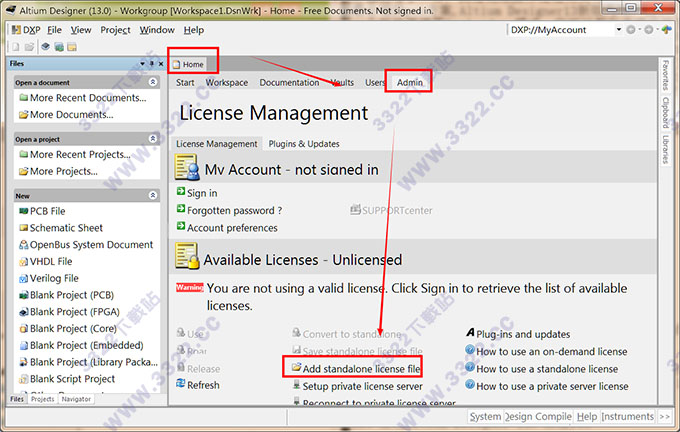The image size is (680, 432).
Task: Open the License Management sub-tab
Action: [x=216, y=144]
